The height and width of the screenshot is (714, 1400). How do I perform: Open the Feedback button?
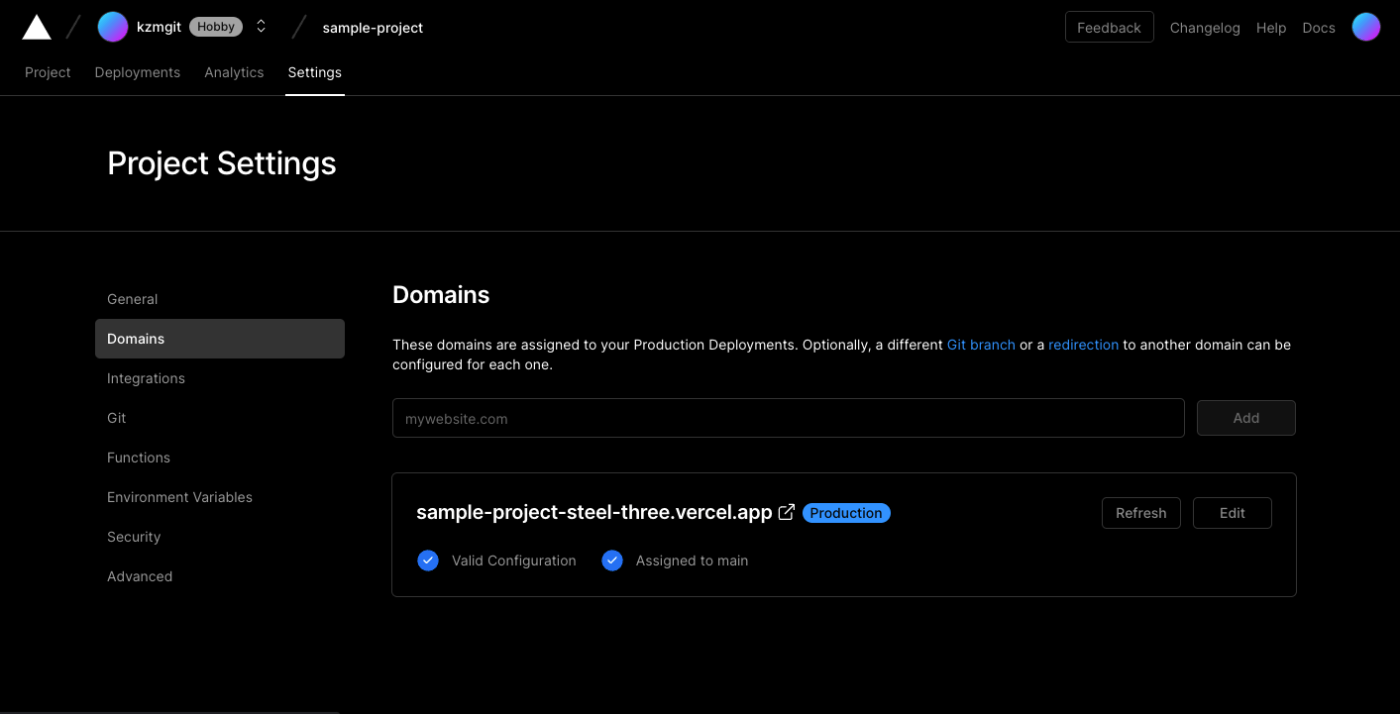[1109, 27]
